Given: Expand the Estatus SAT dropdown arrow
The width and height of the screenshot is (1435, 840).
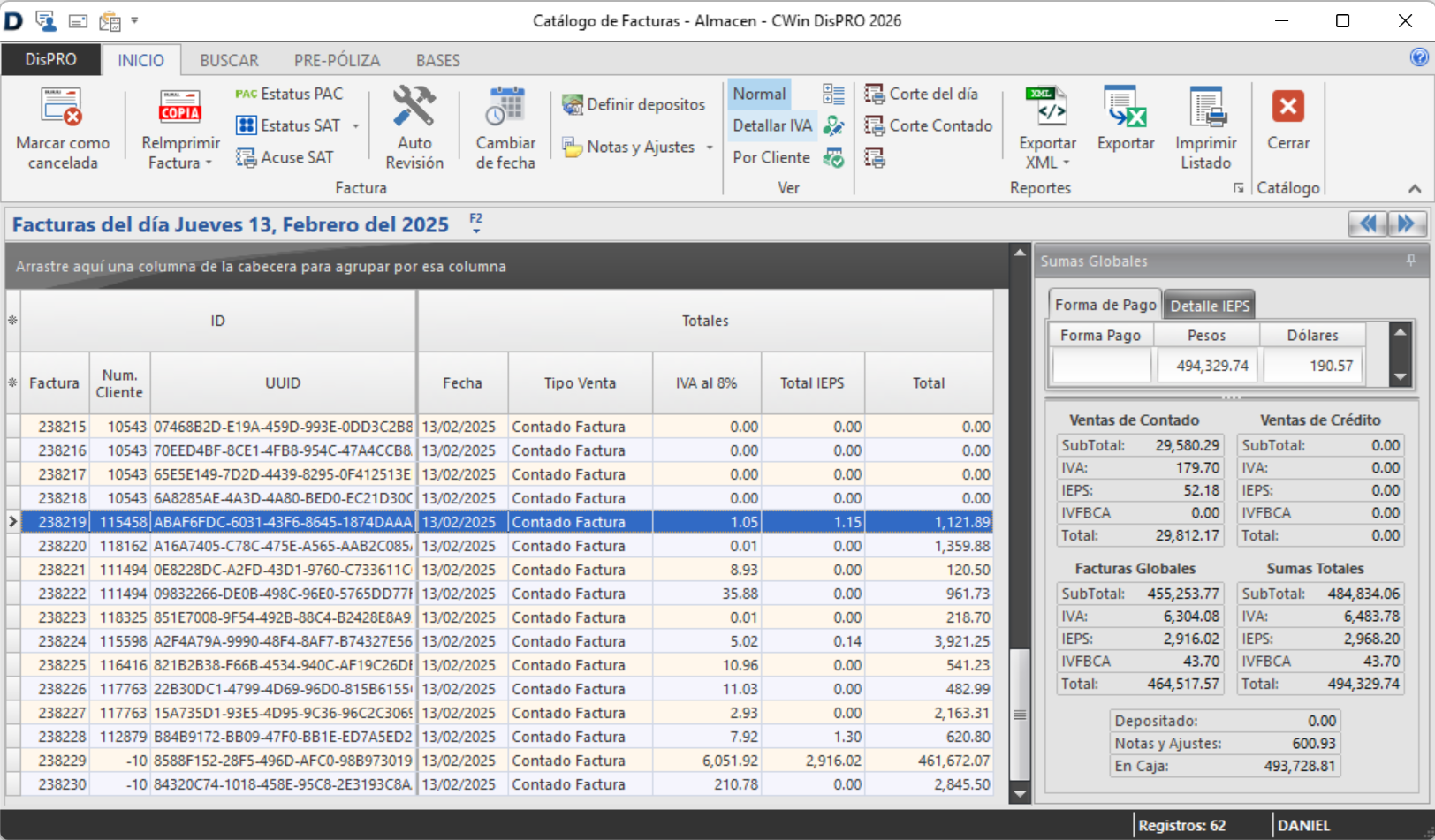Looking at the screenshot, I should pyautogui.click(x=356, y=126).
